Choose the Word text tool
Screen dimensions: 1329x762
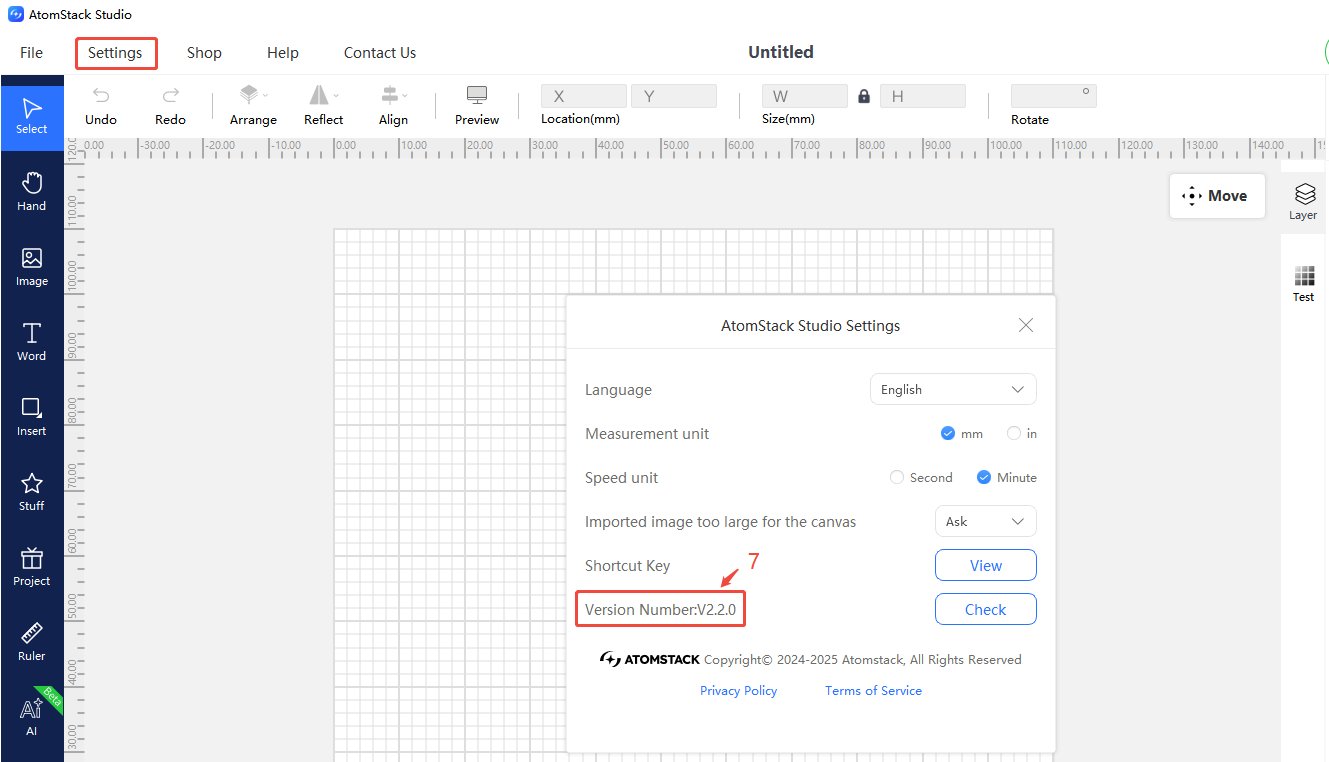[x=32, y=342]
